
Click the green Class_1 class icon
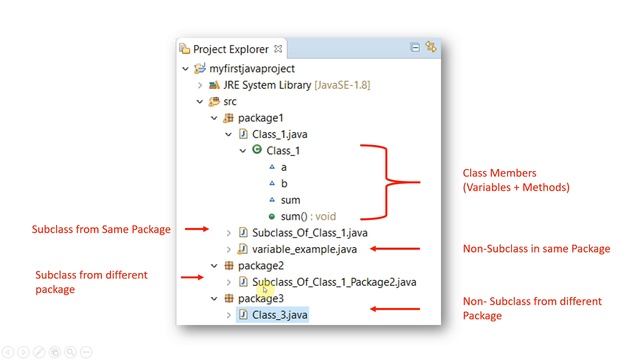(257, 150)
